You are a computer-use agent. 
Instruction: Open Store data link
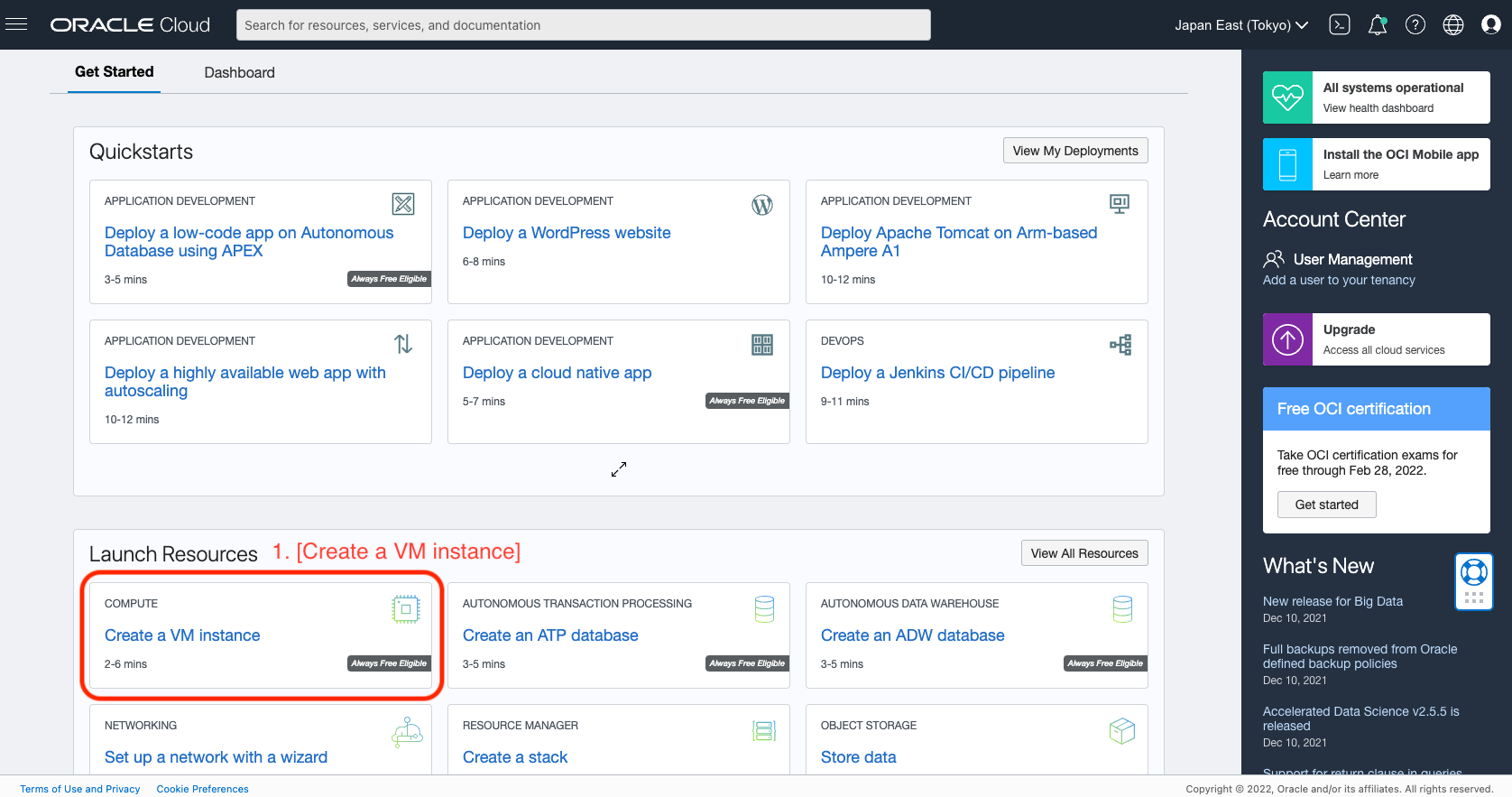tap(859, 757)
